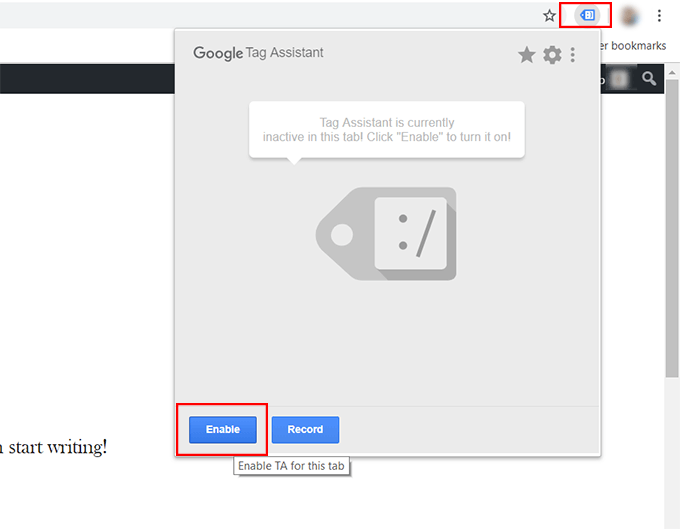Viewport: 680px width, 529px height.
Task: Bookmark this page with the star icon
Action: pyautogui.click(x=549, y=16)
